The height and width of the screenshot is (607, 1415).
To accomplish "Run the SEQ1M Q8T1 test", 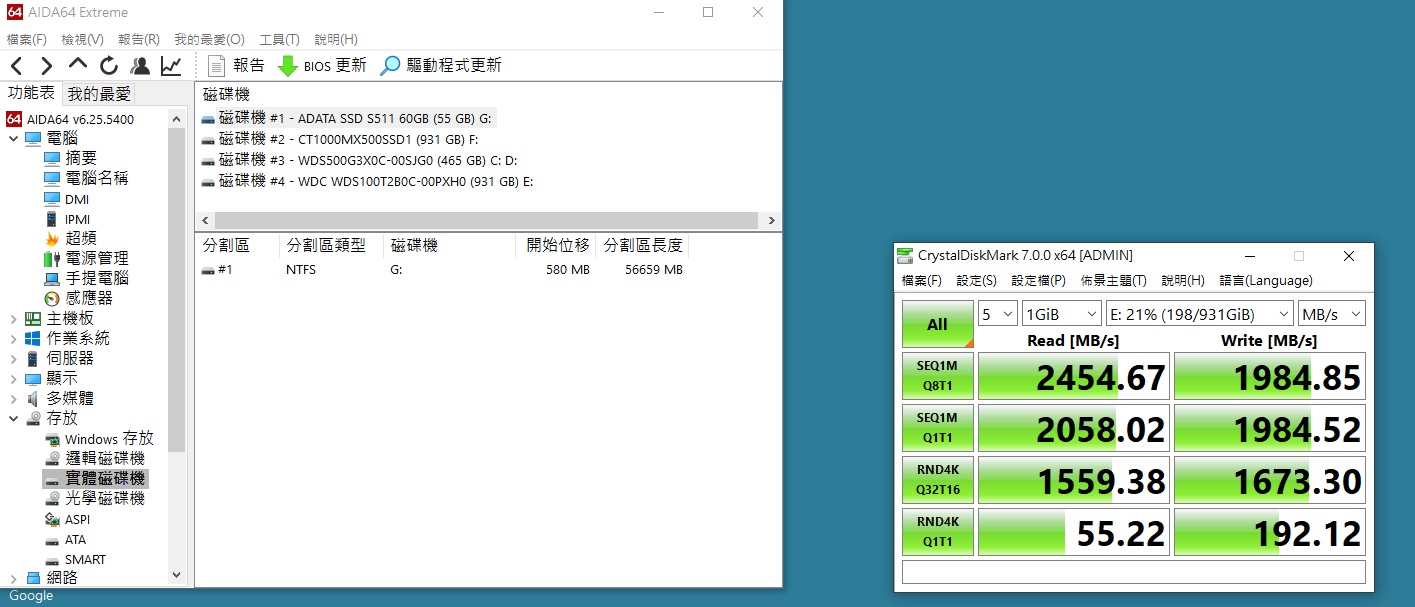I will coord(937,376).
